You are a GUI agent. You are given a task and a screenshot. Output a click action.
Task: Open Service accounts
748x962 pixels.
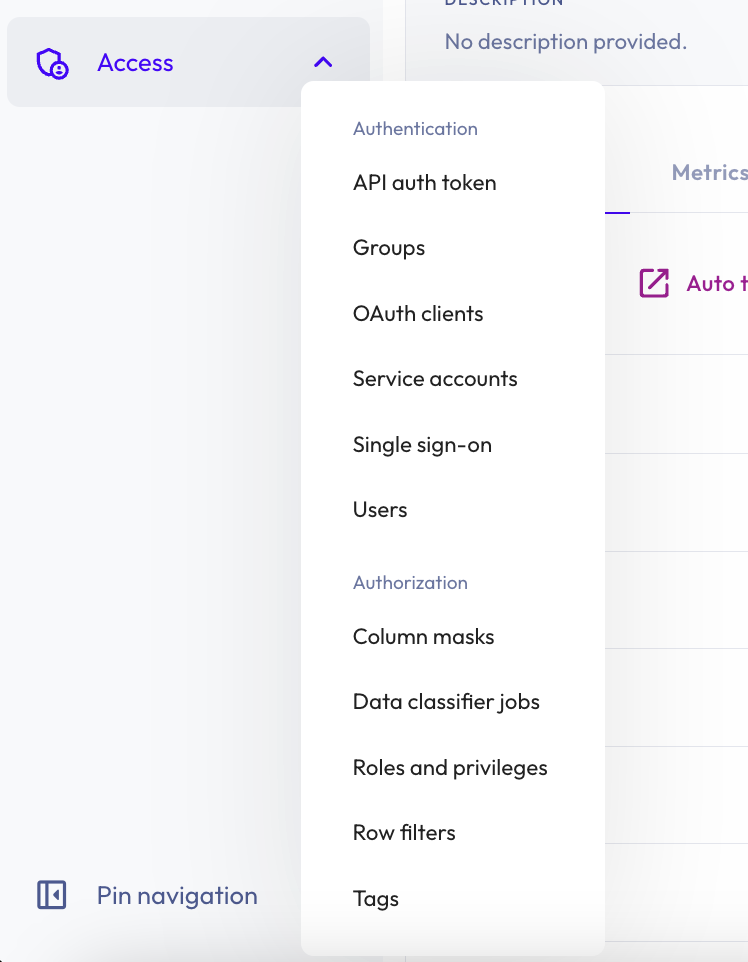coord(435,378)
